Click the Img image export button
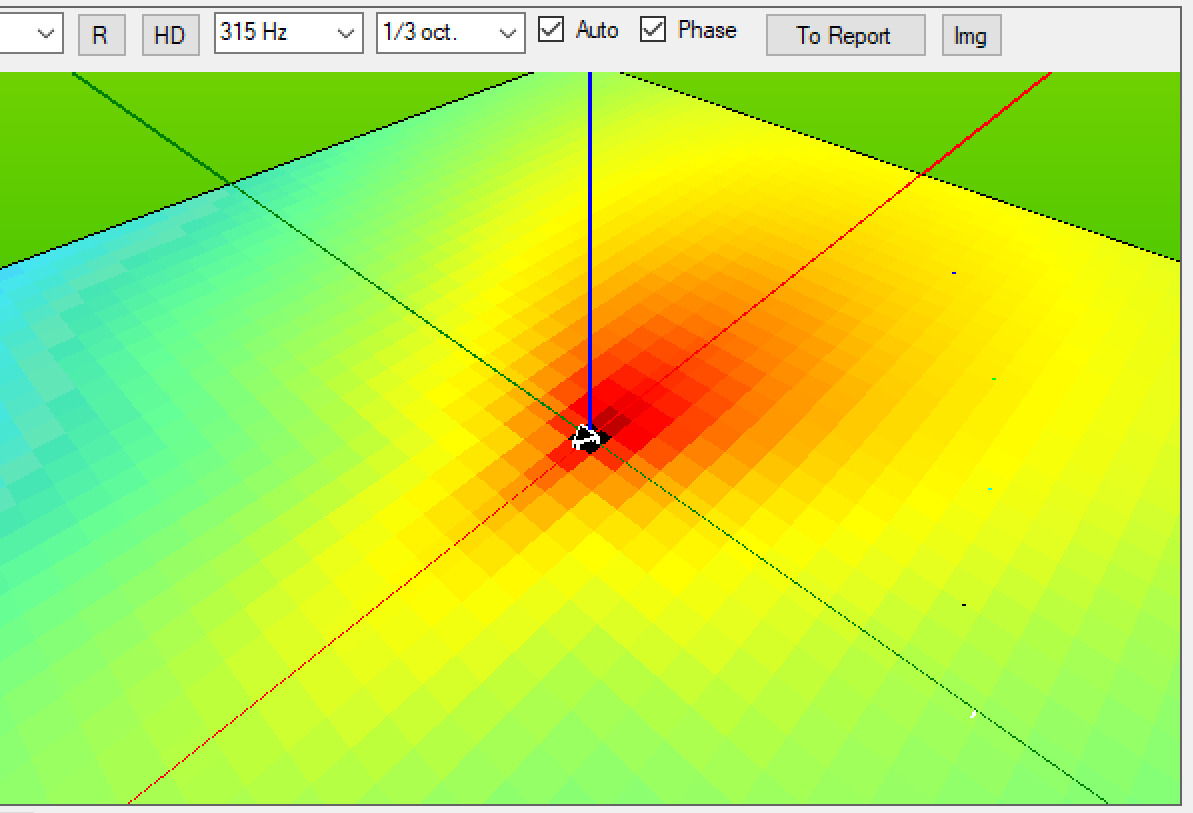 coord(971,36)
